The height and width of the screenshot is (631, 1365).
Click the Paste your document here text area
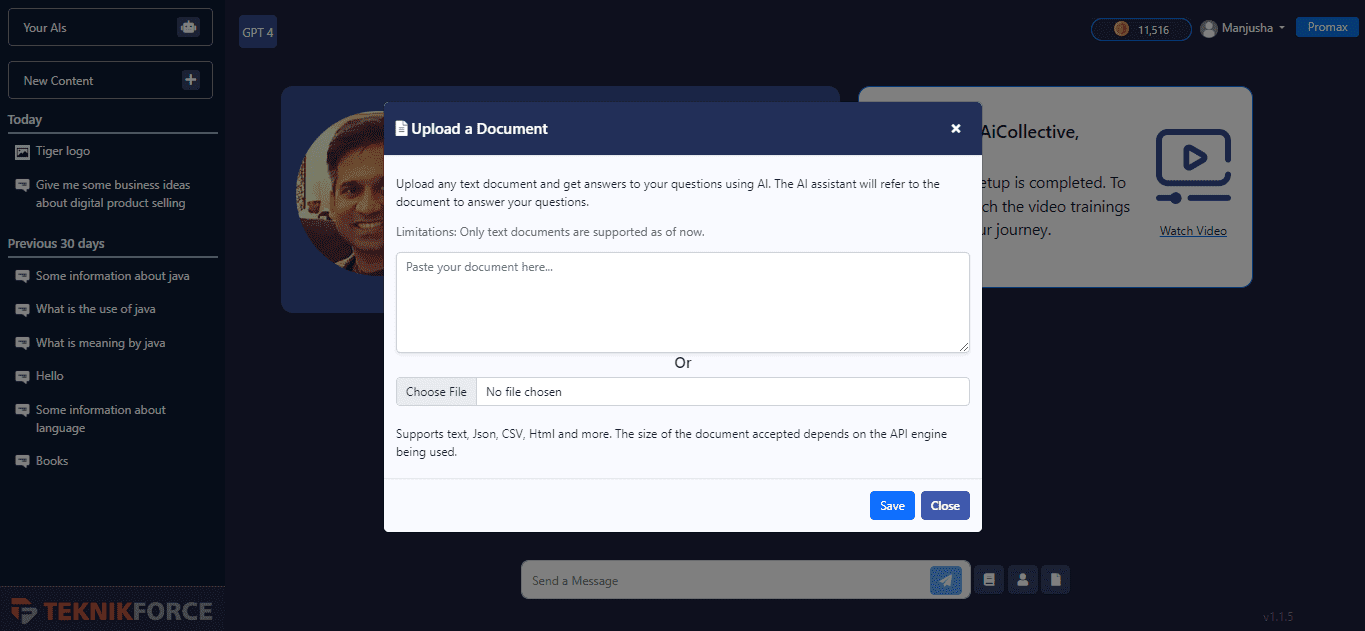click(x=682, y=302)
